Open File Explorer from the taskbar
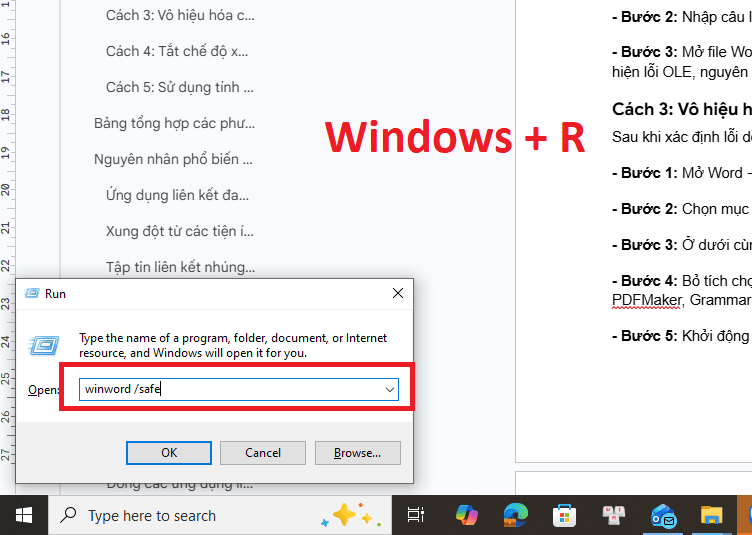Screen dimensions: 752x535 711,515
